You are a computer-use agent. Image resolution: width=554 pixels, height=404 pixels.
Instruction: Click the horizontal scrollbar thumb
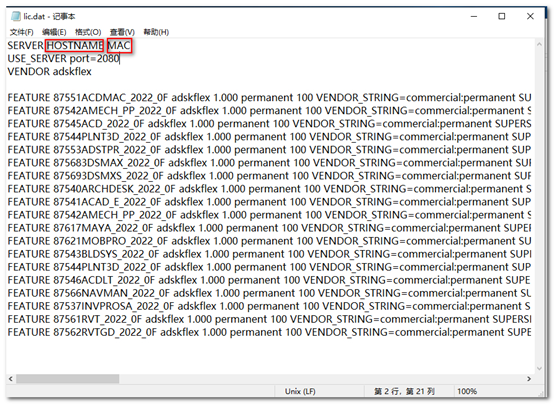click(67, 379)
